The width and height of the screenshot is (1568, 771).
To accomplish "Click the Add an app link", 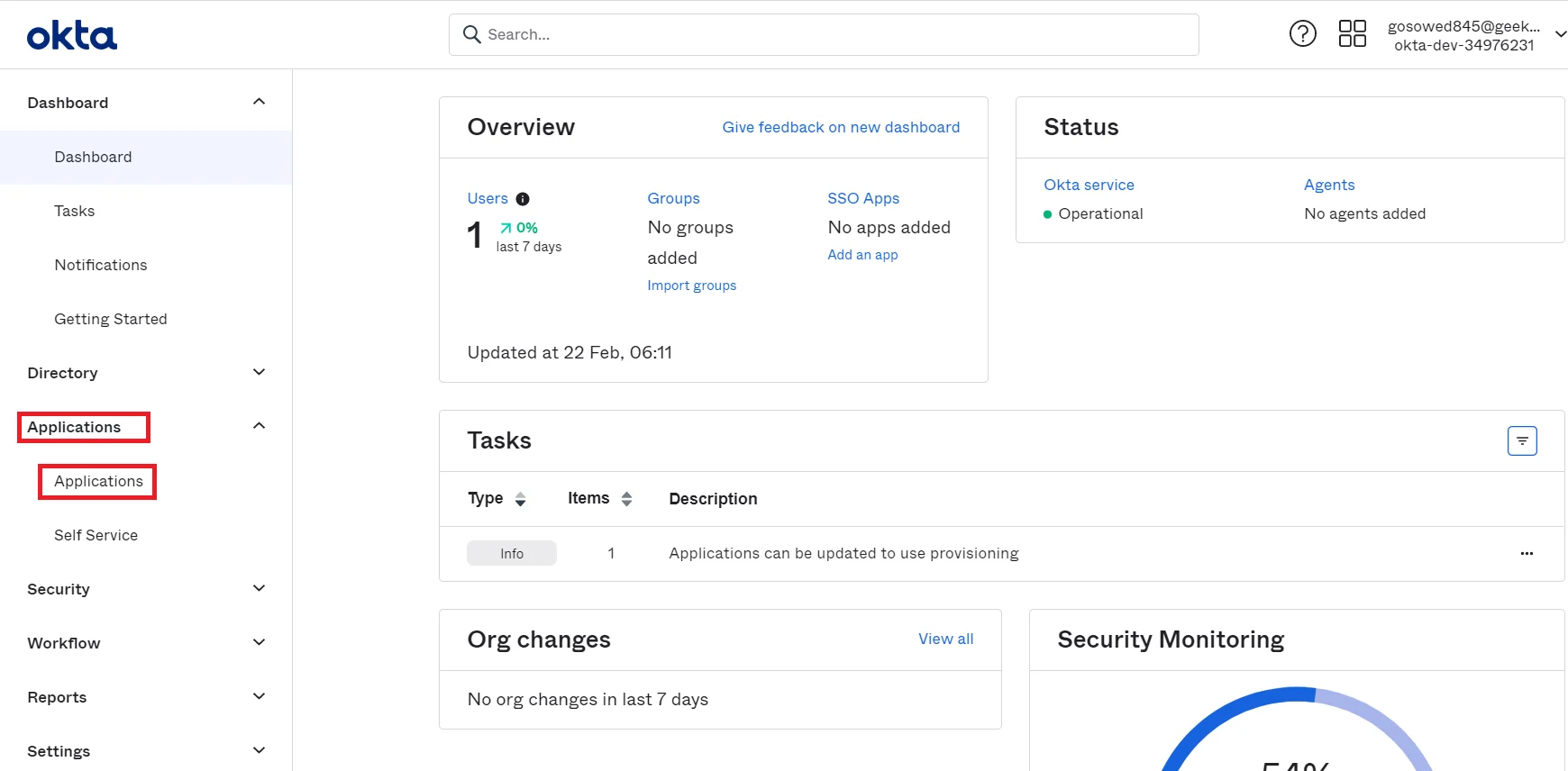I will coord(862,255).
